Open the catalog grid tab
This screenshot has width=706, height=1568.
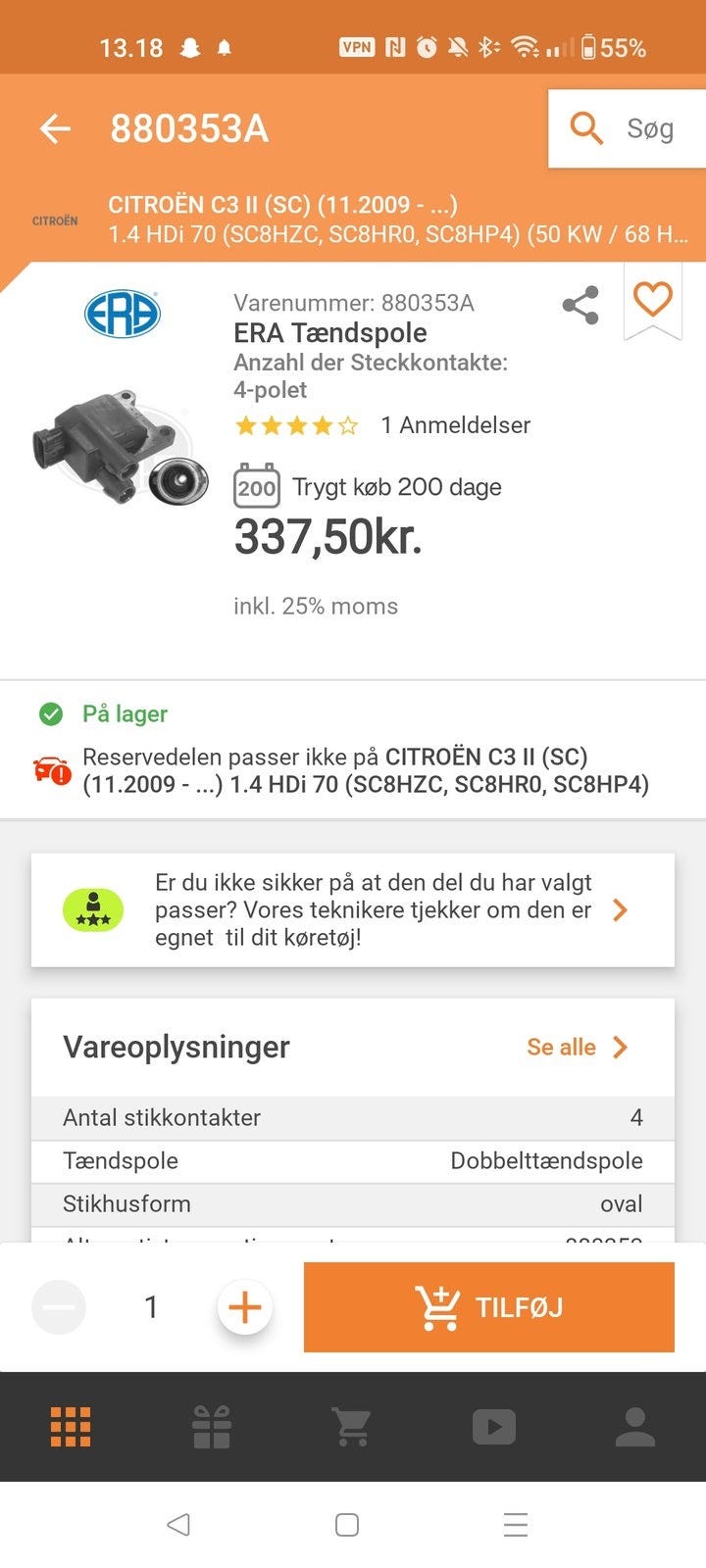coord(71,1427)
